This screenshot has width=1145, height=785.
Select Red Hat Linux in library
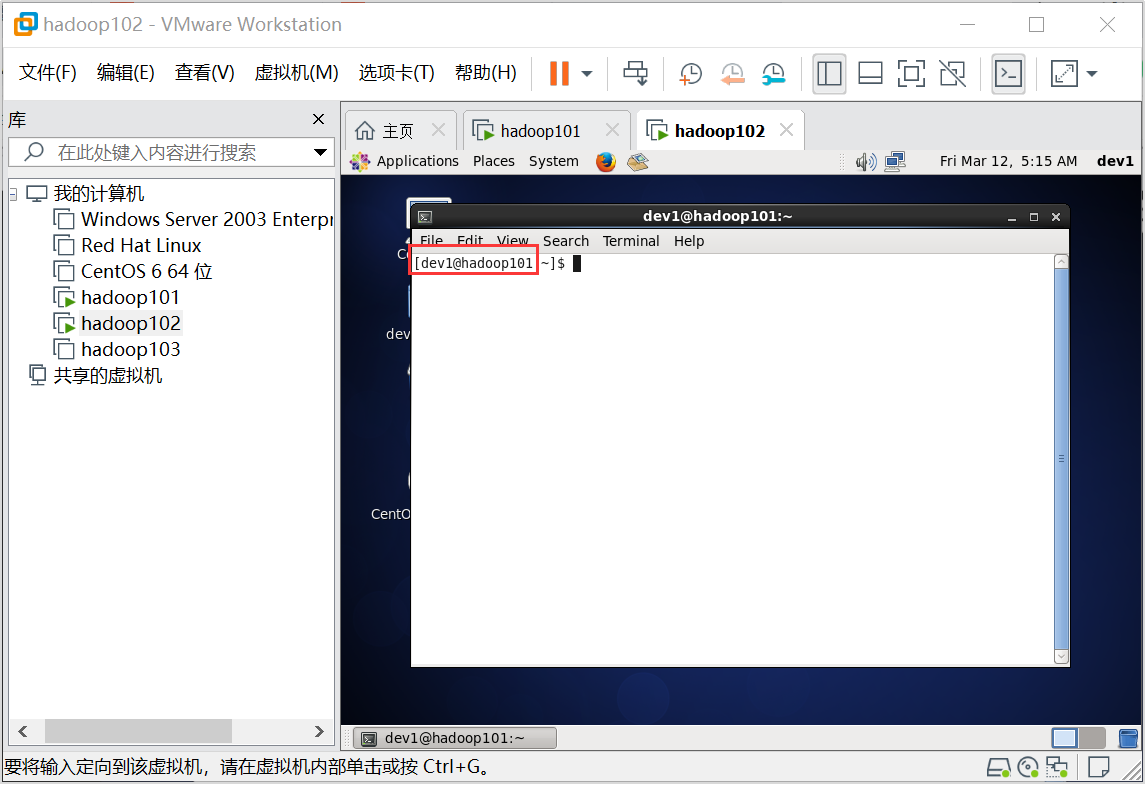point(127,245)
